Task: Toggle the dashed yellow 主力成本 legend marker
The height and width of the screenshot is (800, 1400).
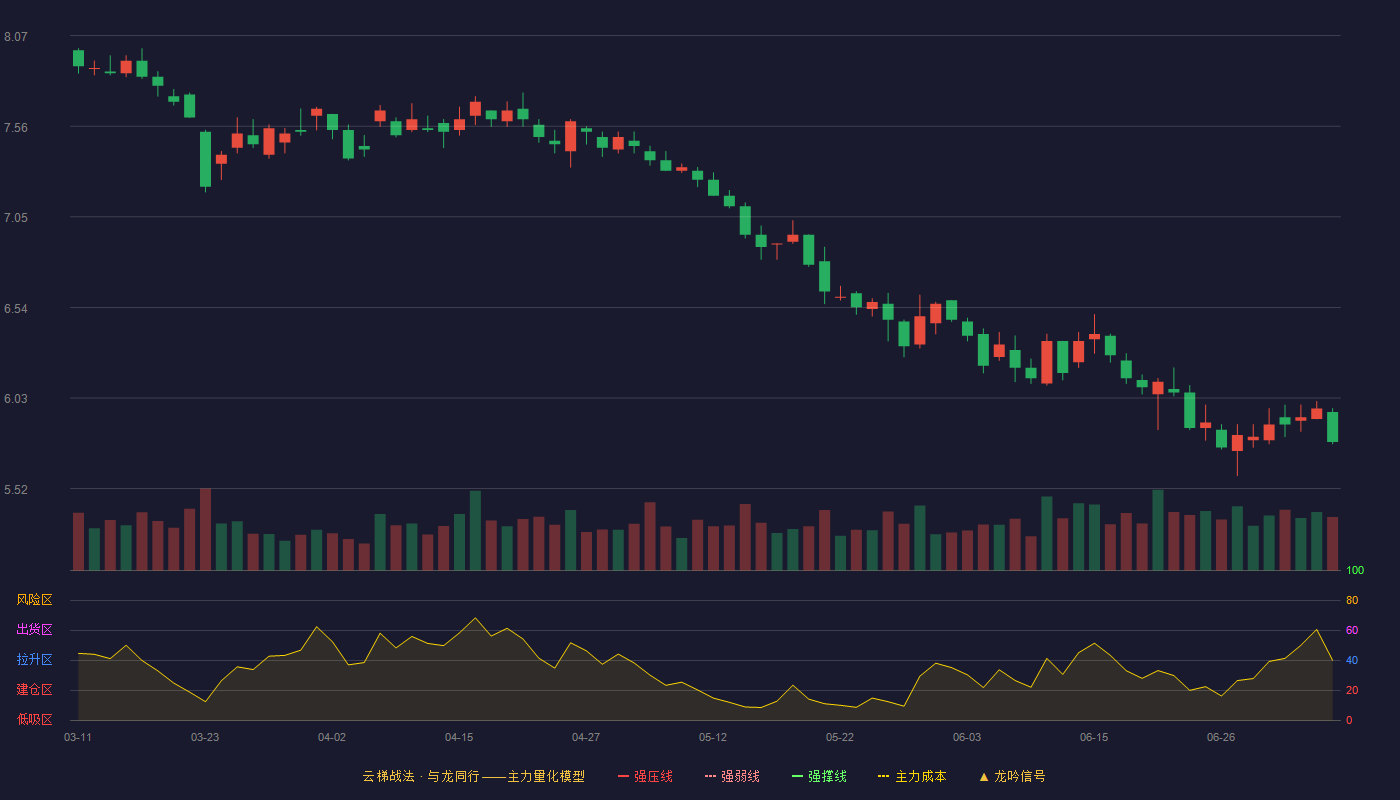Action: tap(884, 776)
